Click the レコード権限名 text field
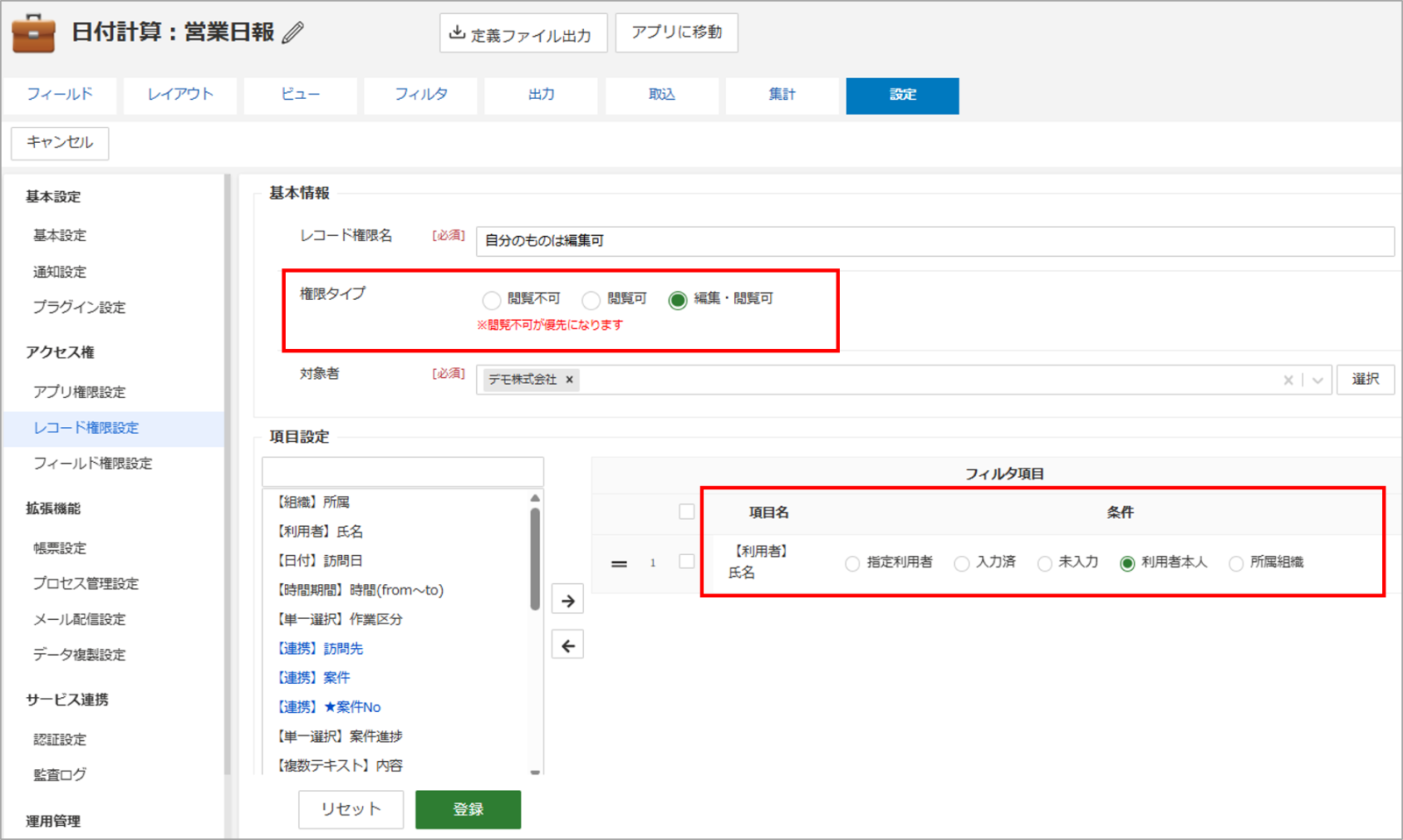The image size is (1403, 840). [935, 241]
